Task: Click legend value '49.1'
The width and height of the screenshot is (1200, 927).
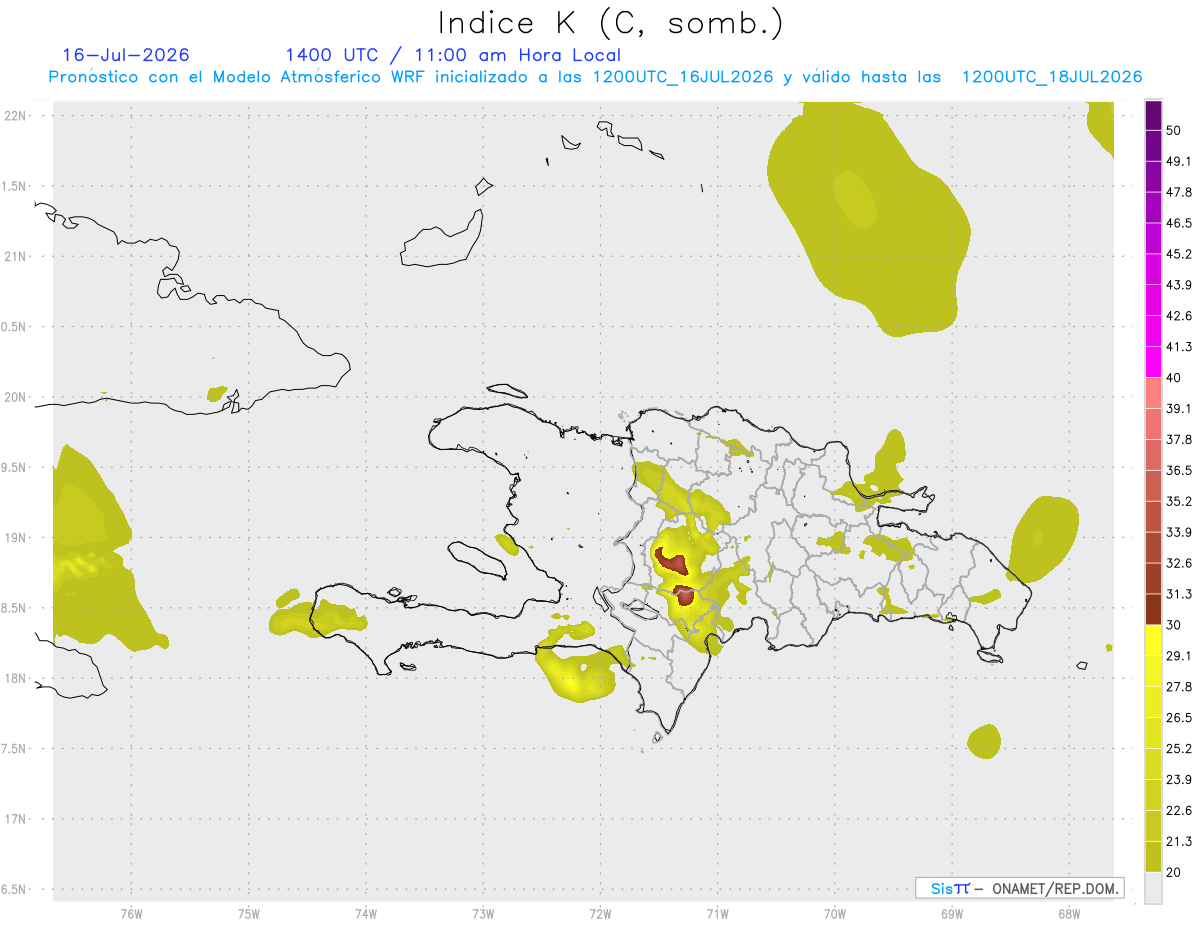Action: pos(1179,162)
